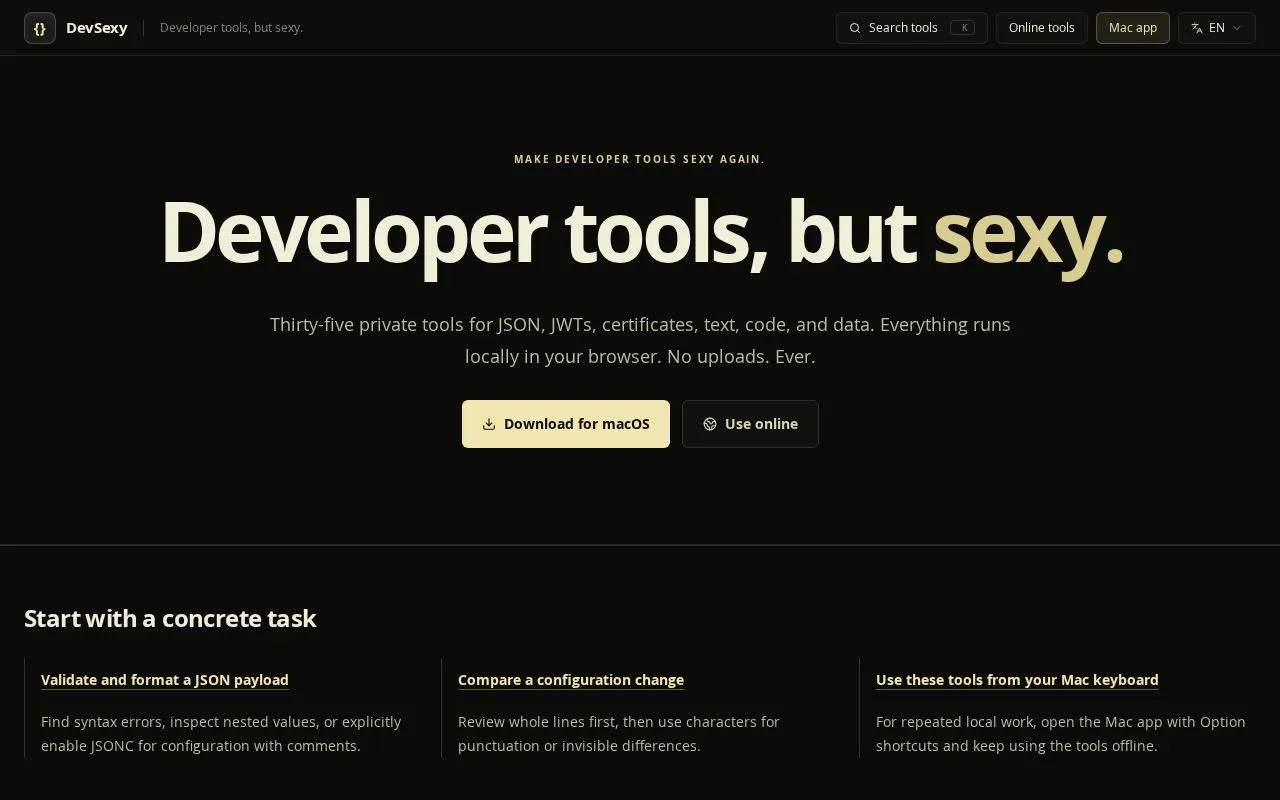Open the DevSexy home link text

[96, 28]
